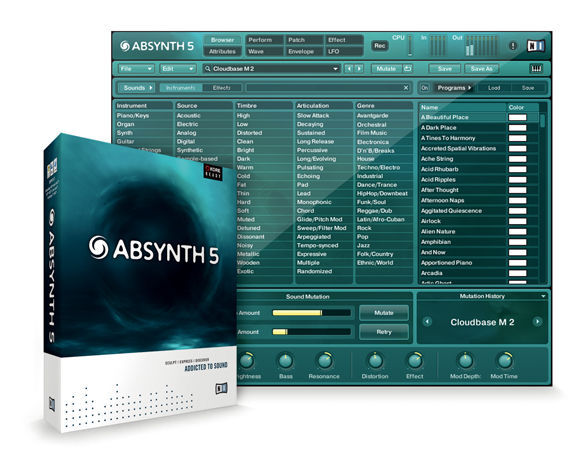Open the Envelope tab
The image size is (578, 462).
pos(301,52)
